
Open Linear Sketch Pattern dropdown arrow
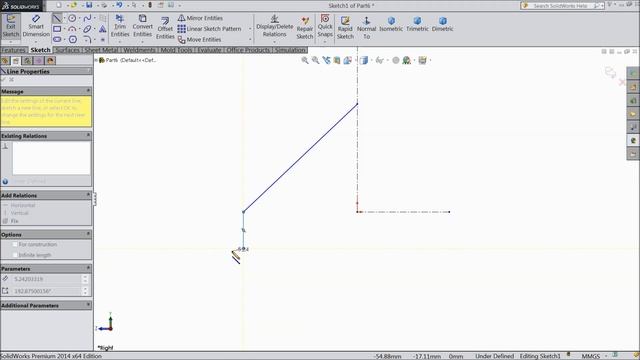click(250, 29)
